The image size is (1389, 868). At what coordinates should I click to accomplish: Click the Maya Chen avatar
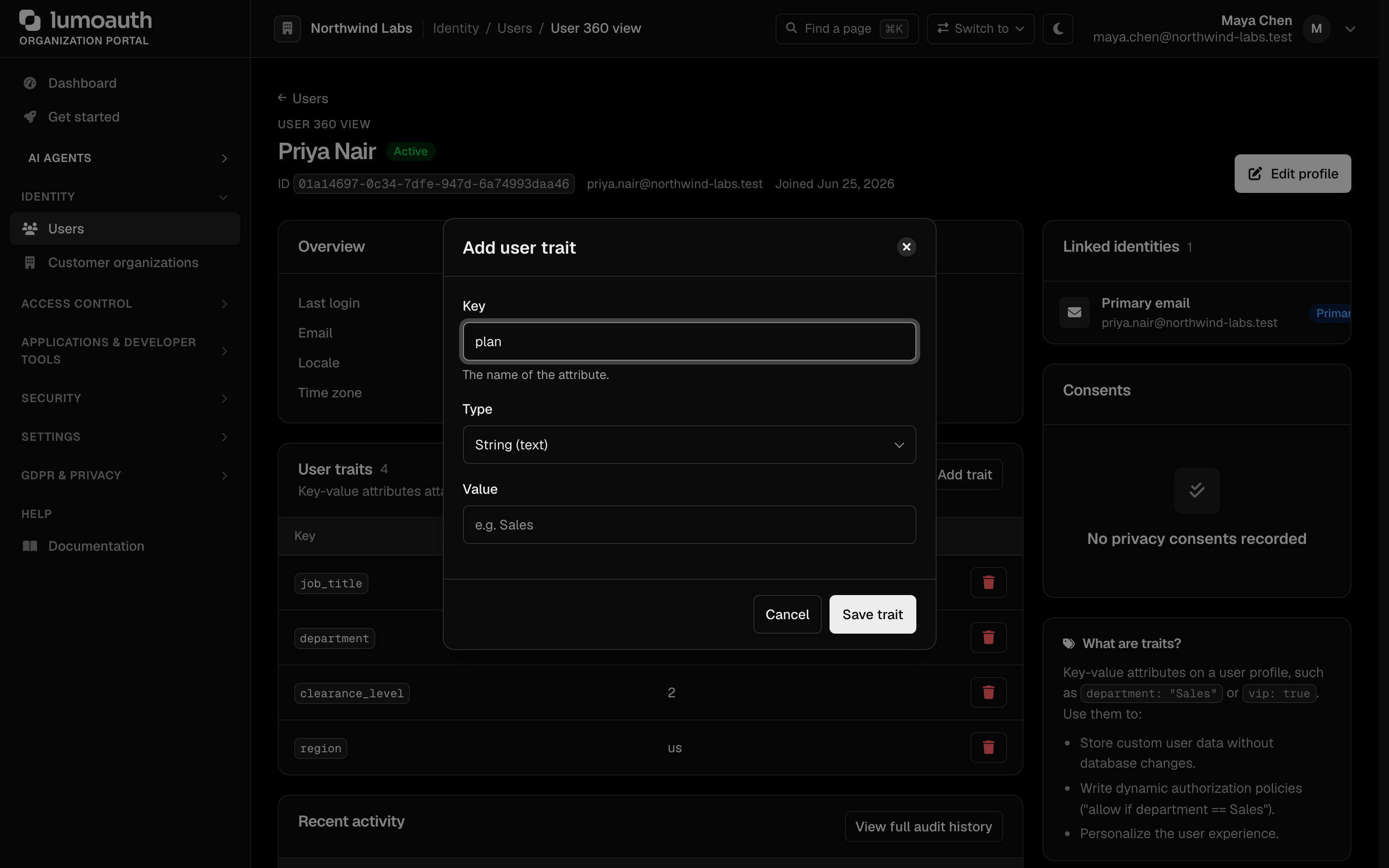(1316, 28)
